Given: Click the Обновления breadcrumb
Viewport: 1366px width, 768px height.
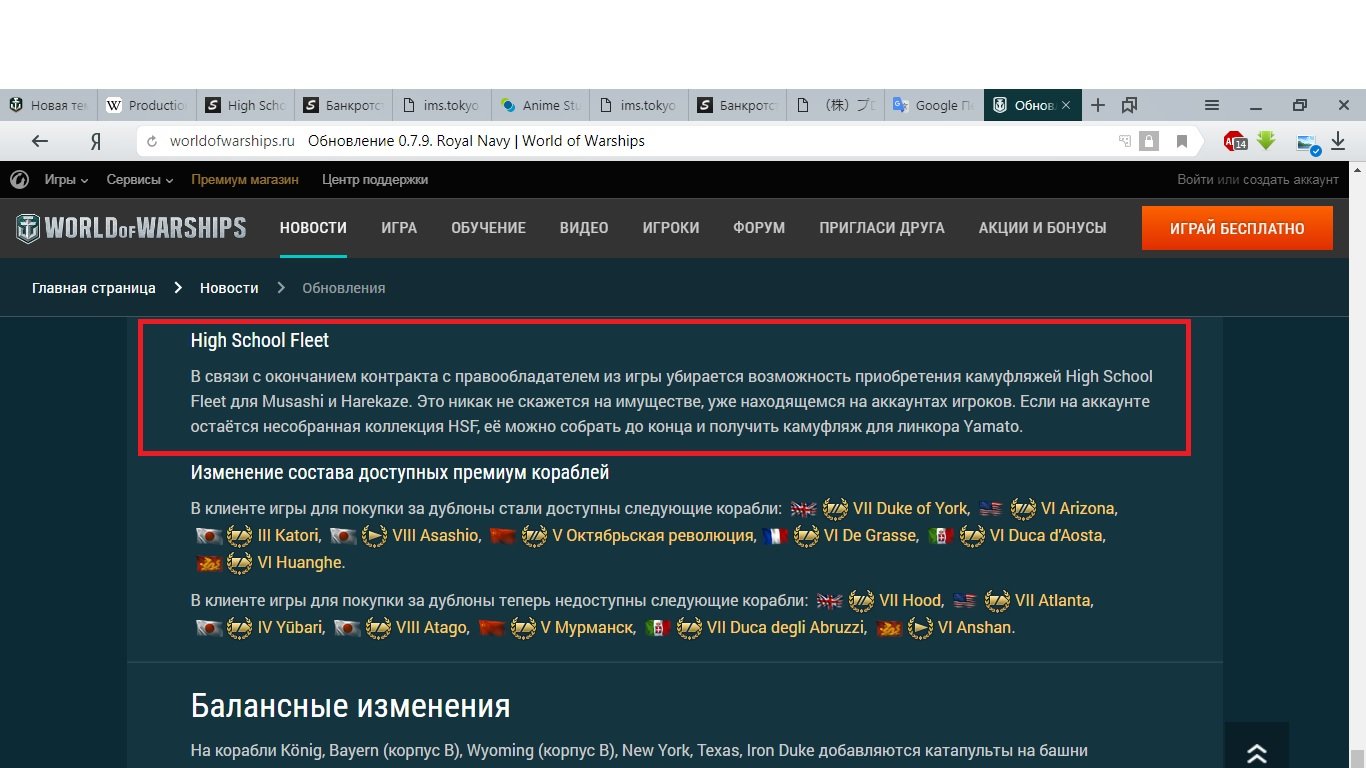Looking at the screenshot, I should (x=344, y=288).
